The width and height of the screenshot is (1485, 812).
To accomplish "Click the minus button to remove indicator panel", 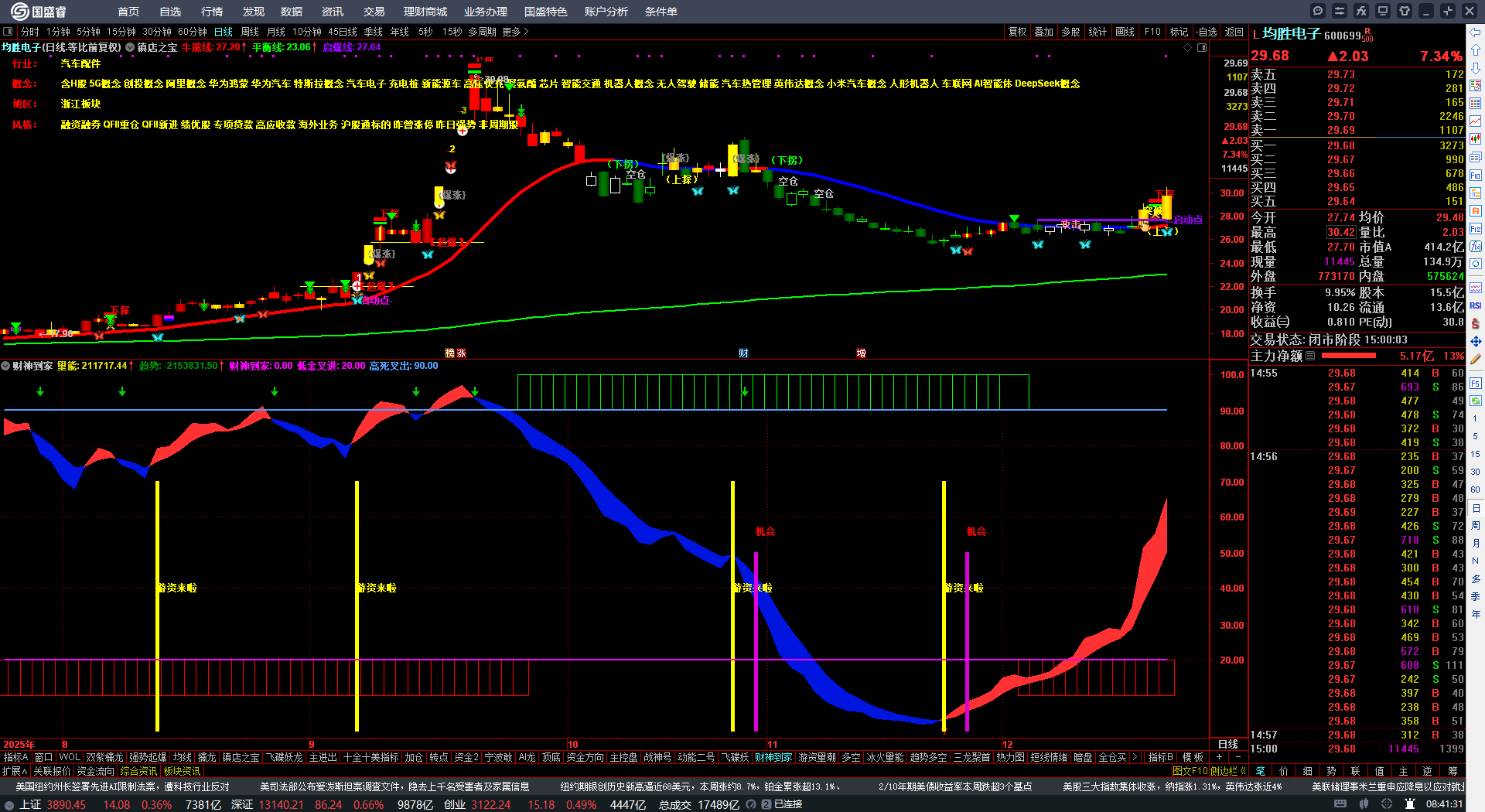I will tap(1237, 757).
